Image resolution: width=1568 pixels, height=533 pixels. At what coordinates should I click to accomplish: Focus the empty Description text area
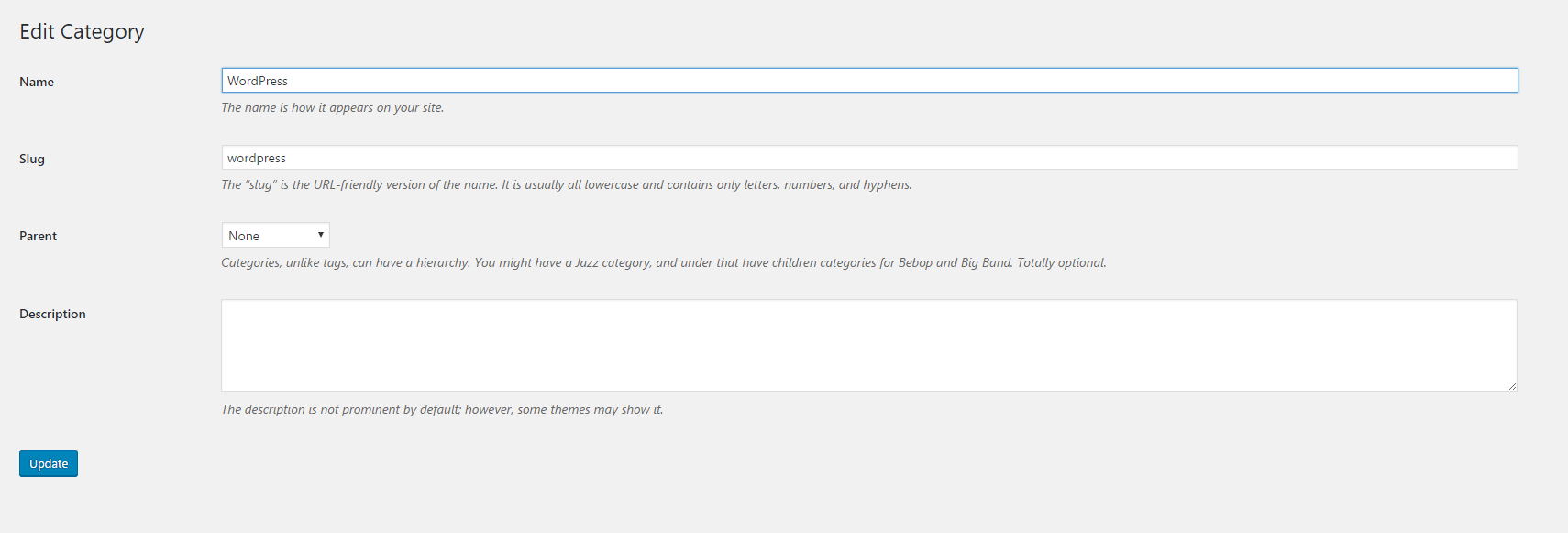[868, 345]
